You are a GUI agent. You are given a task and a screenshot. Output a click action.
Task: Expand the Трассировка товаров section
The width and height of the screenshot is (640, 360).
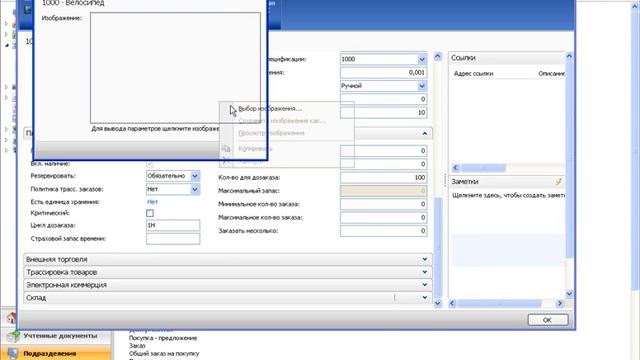pos(228,272)
